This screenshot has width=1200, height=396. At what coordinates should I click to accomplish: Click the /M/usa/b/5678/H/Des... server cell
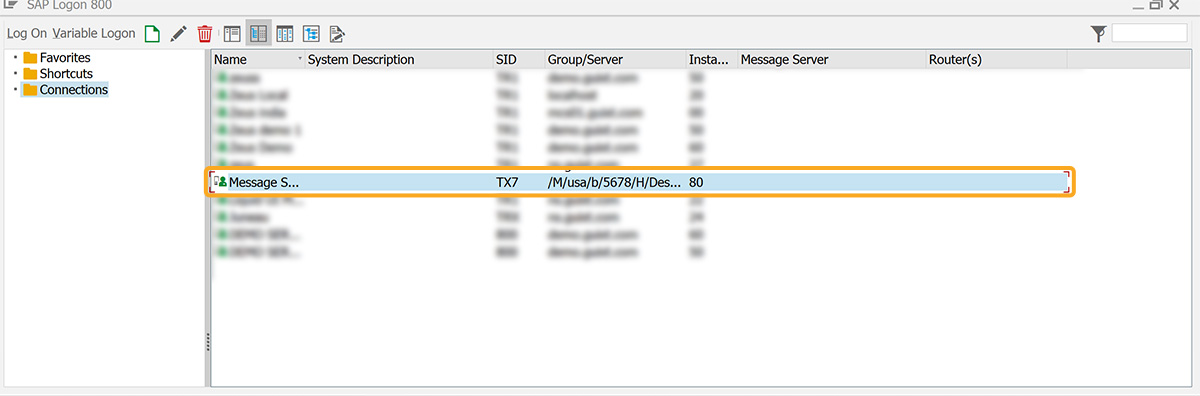(x=614, y=182)
